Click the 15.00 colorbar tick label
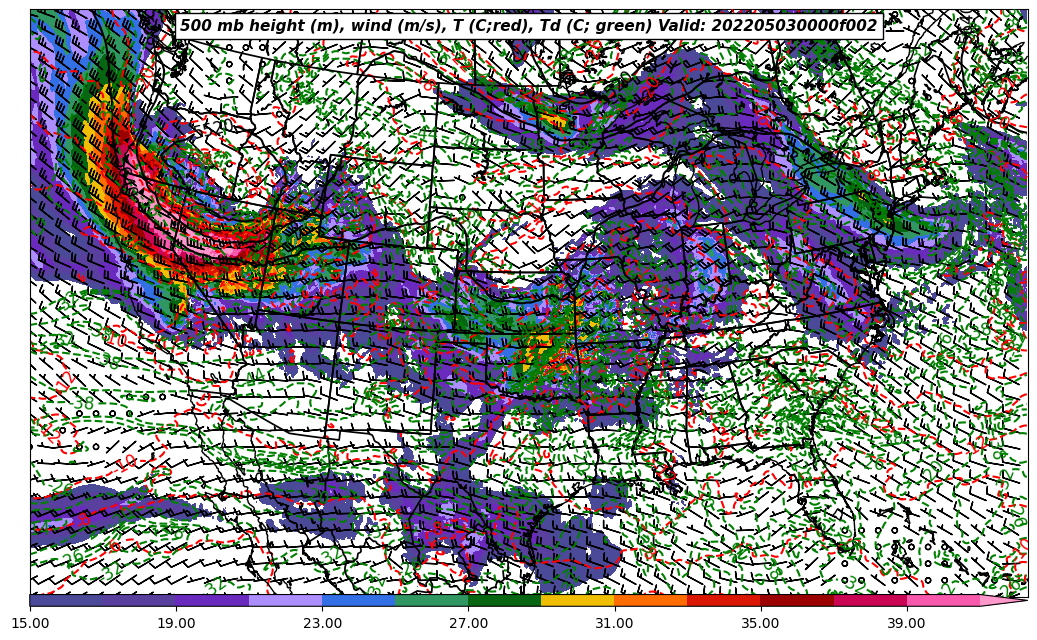This screenshot has width=1037, height=640. [30, 623]
